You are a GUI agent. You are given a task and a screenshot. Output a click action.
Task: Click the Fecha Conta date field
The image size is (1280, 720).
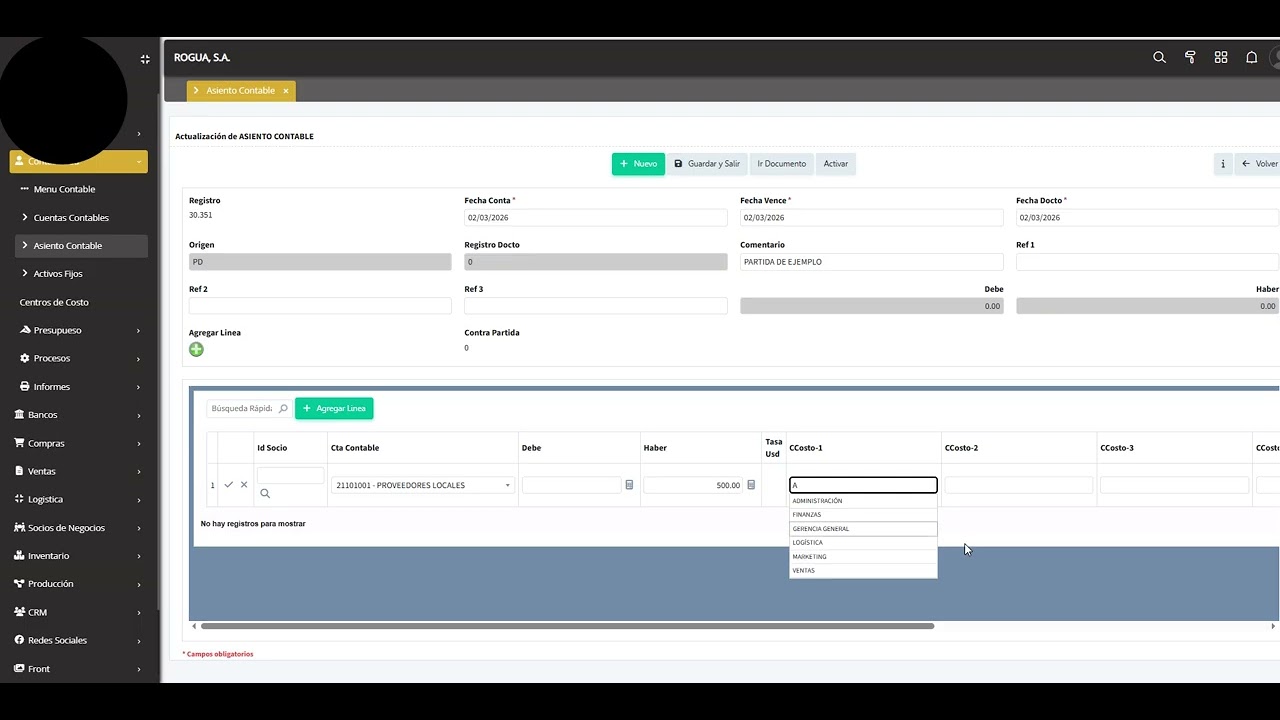tap(596, 217)
